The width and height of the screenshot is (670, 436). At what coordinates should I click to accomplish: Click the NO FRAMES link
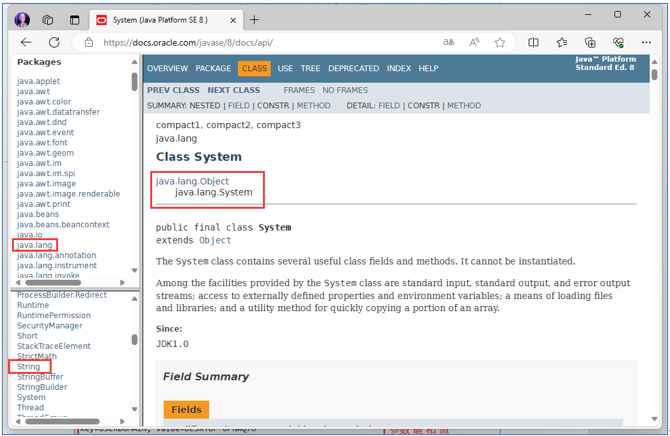(345, 90)
